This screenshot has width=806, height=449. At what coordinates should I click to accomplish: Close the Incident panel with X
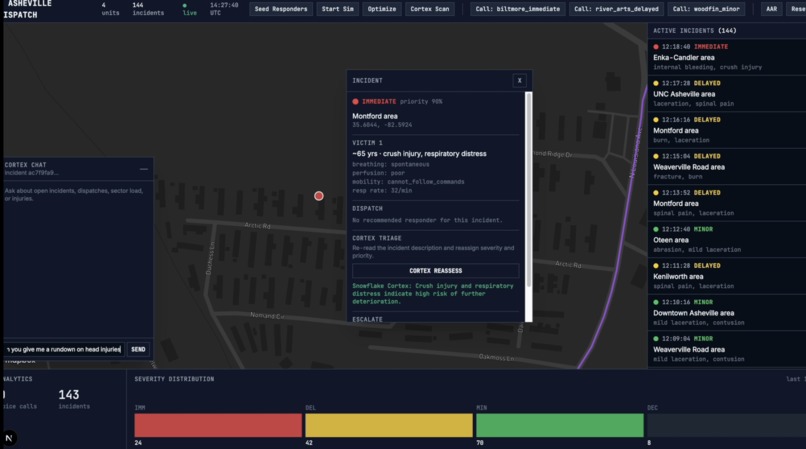point(519,80)
